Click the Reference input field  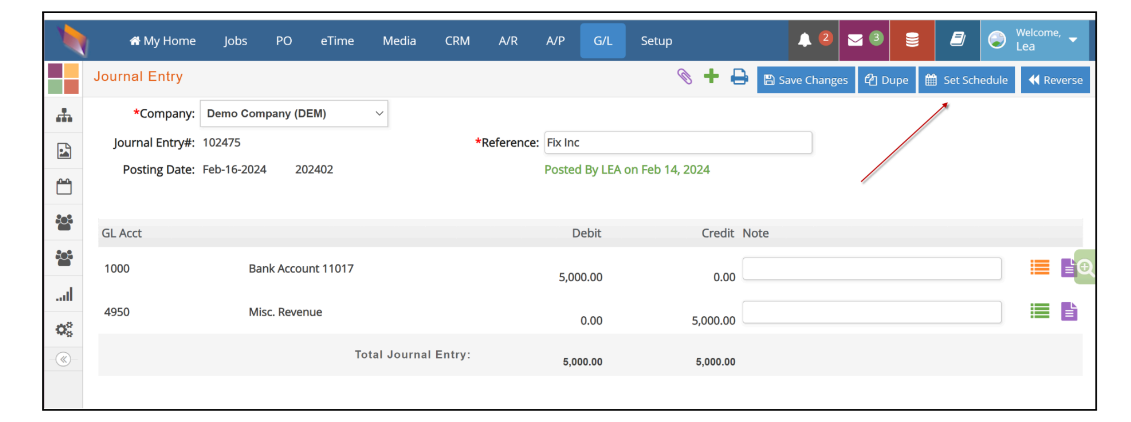click(678, 143)
